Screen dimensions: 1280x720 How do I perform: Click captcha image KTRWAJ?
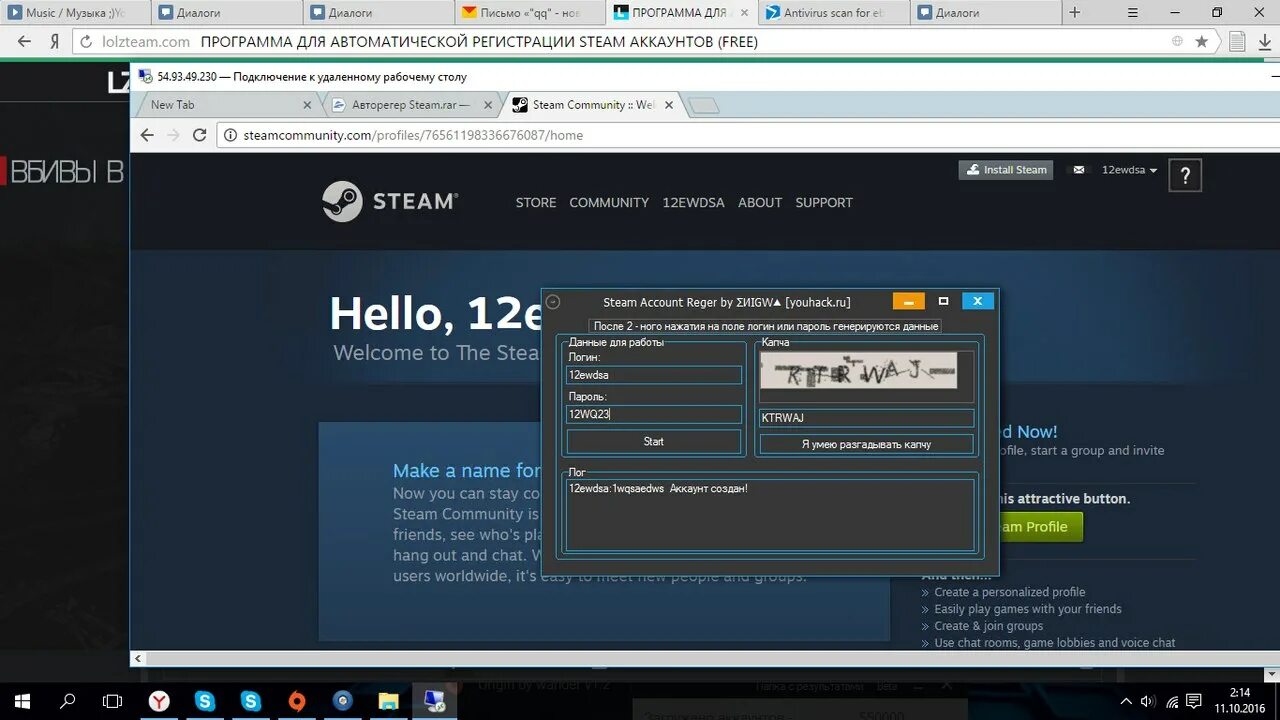pyautogui.click(x=858, y=370)
